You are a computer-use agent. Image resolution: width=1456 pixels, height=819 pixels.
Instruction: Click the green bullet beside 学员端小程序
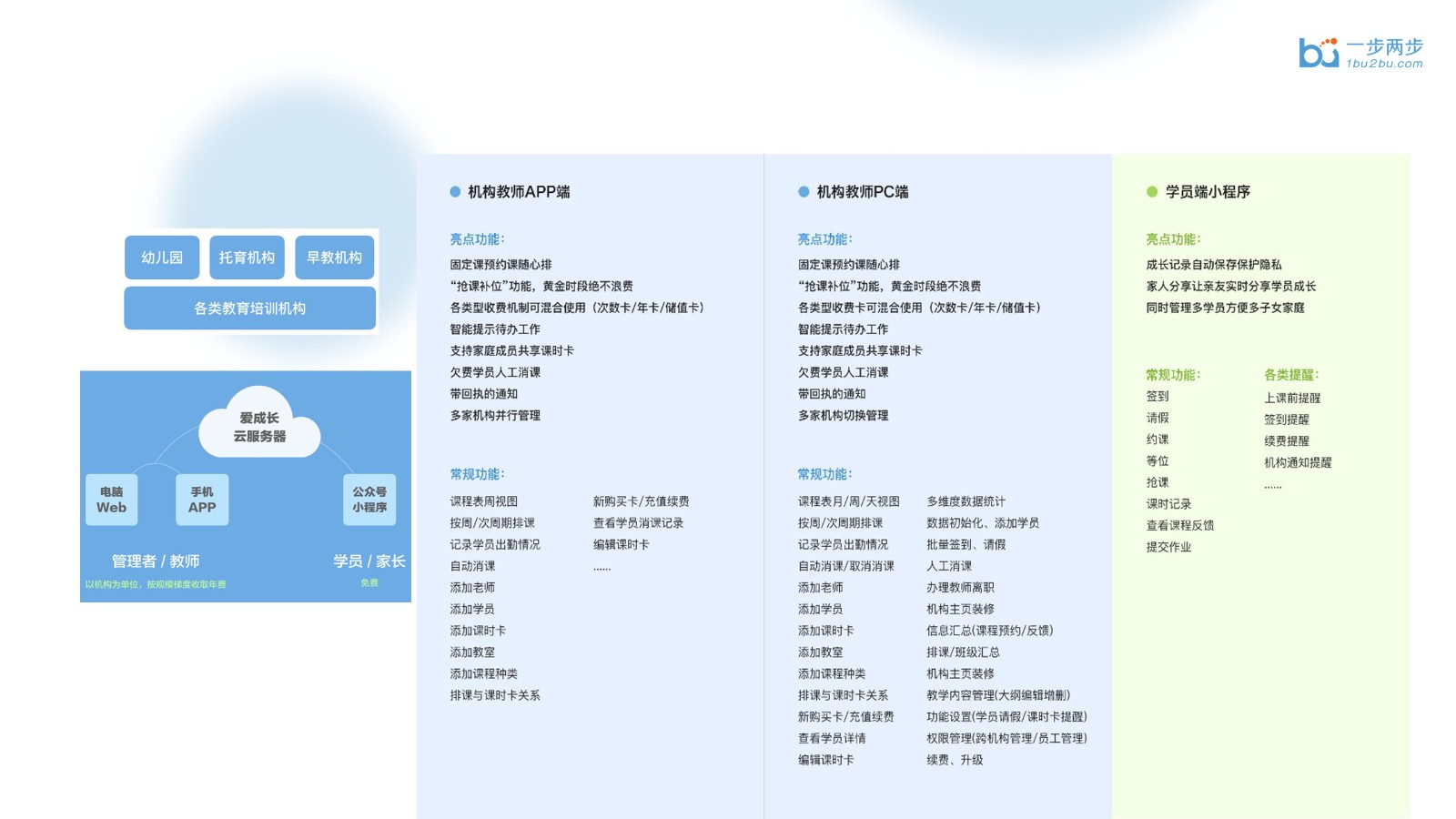[x=1152, y=192]
